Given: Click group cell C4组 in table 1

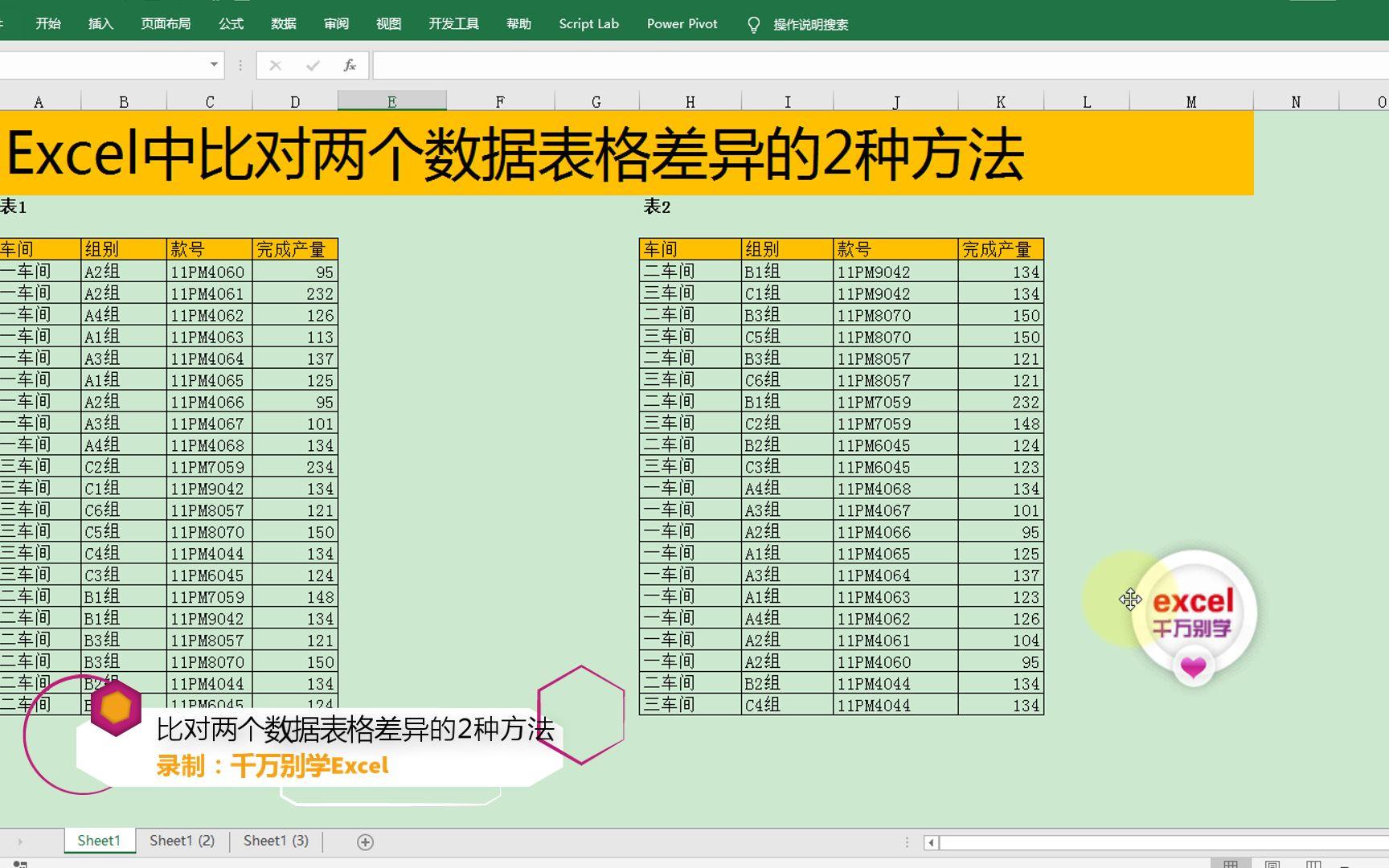Looking at the screenshot, I should [124, 554].
